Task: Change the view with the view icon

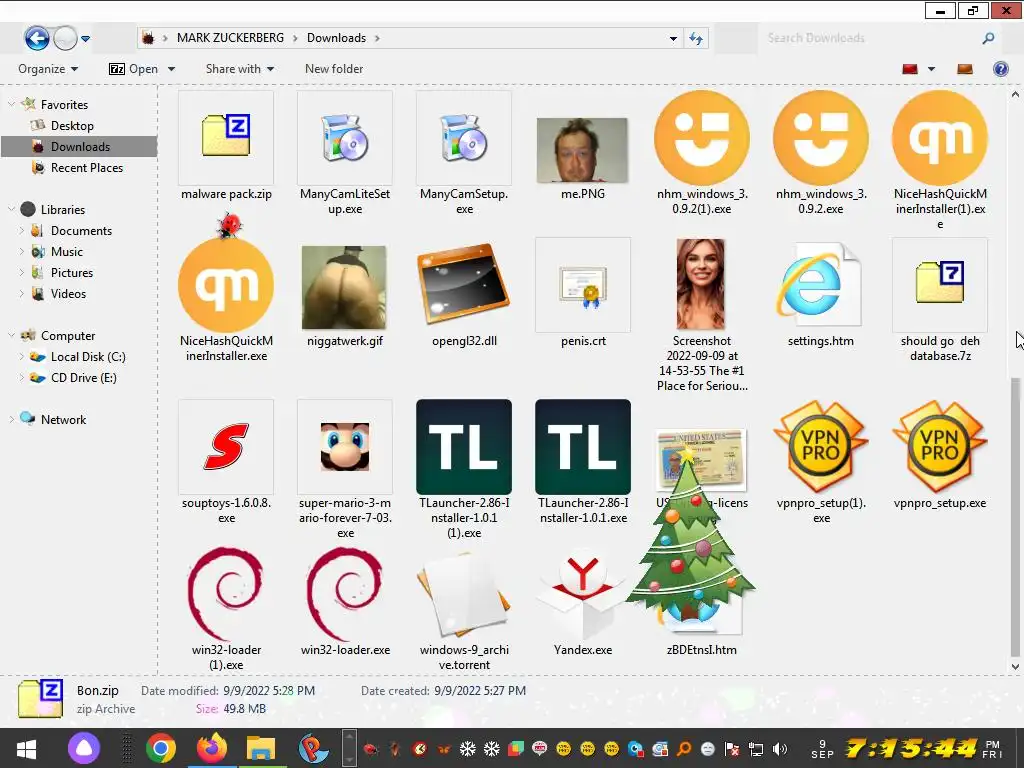Action: 910,69
